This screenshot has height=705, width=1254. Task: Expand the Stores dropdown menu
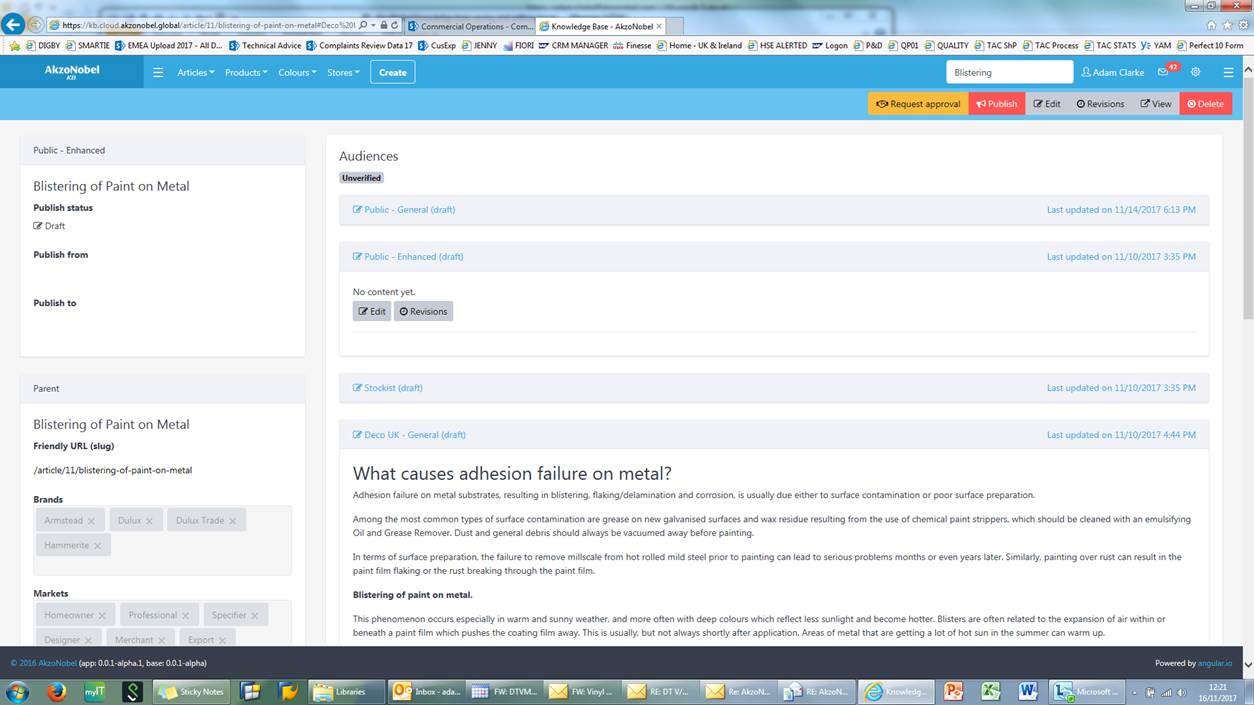[x=343, y=72]
